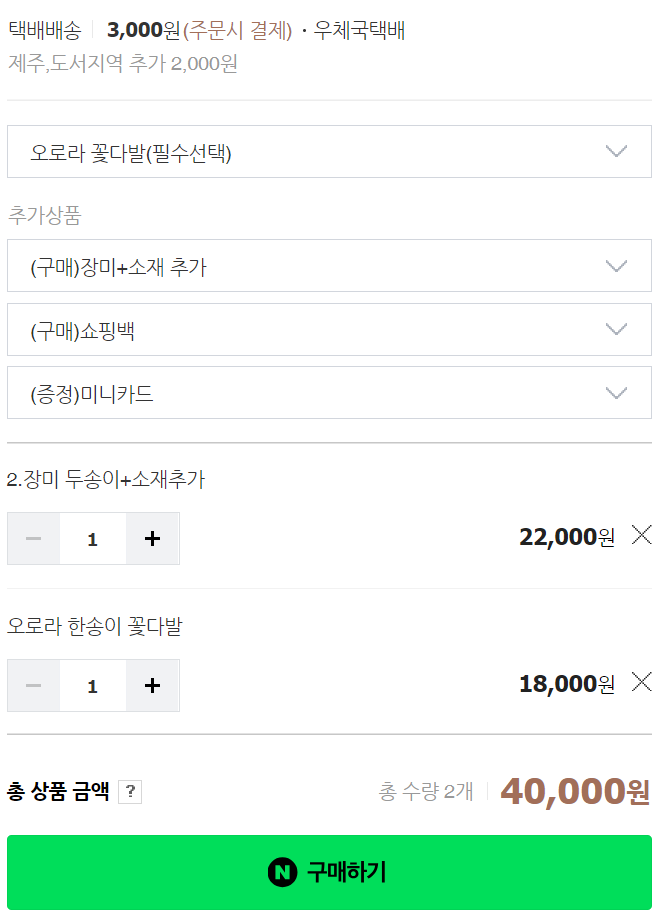The height and width of the screenshot is (914, 659).
Task: Delete the 18,000원 오로라 한송이 item
Action: (x=641, y=682)
